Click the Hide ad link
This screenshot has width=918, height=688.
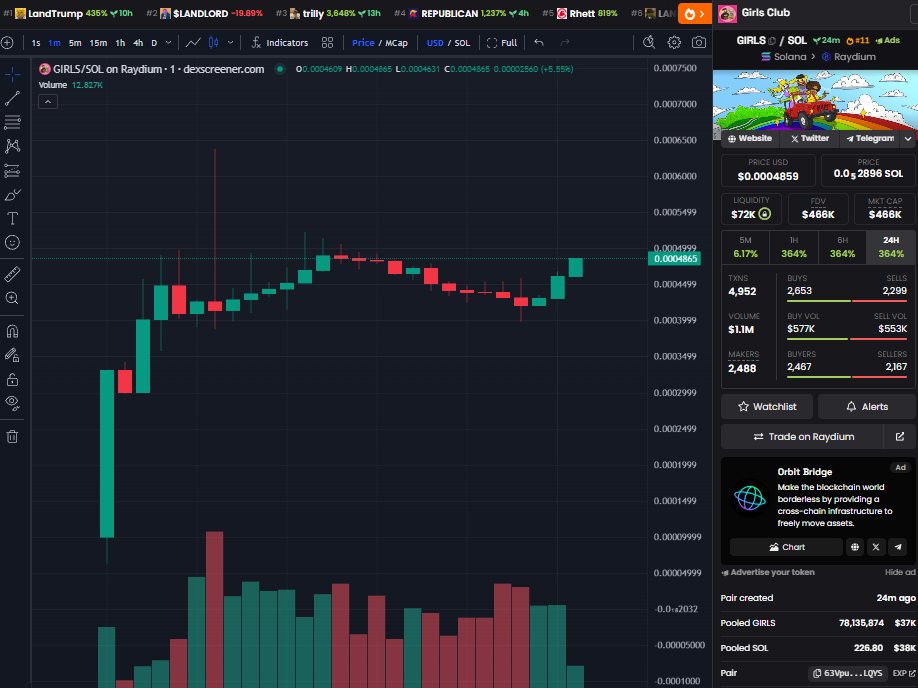pyautogui.click(x=900, y=572)
